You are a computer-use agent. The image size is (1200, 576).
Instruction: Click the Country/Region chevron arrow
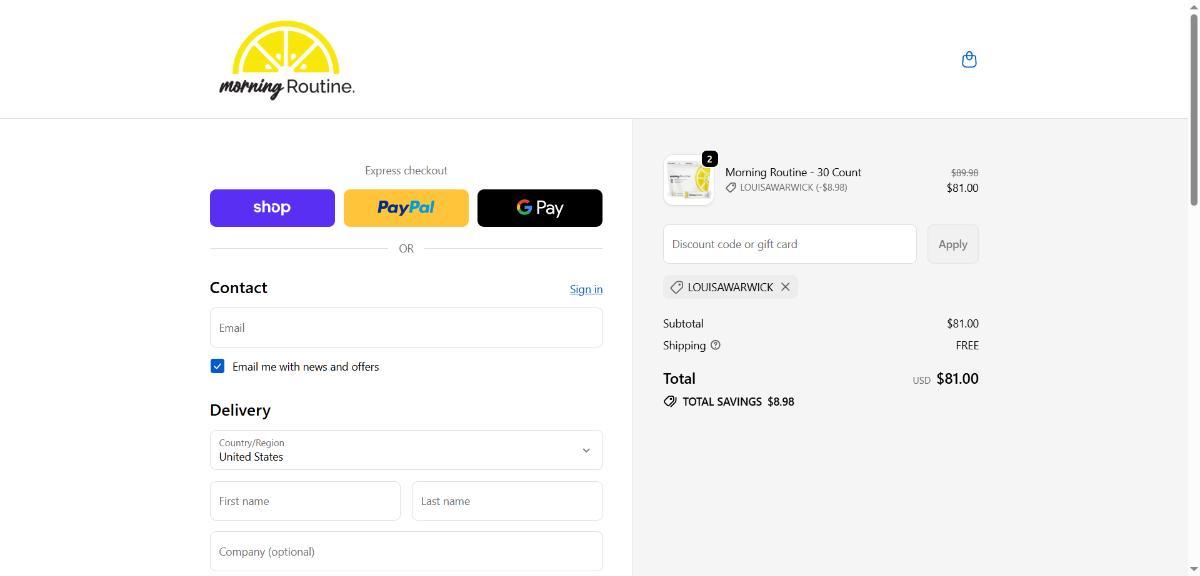pyautogui.click(x=586, y=450)
